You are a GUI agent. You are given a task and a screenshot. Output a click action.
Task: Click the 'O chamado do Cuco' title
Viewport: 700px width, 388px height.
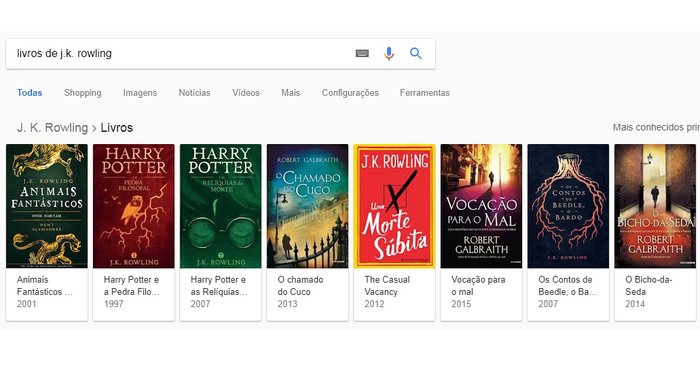pos(300,286)
